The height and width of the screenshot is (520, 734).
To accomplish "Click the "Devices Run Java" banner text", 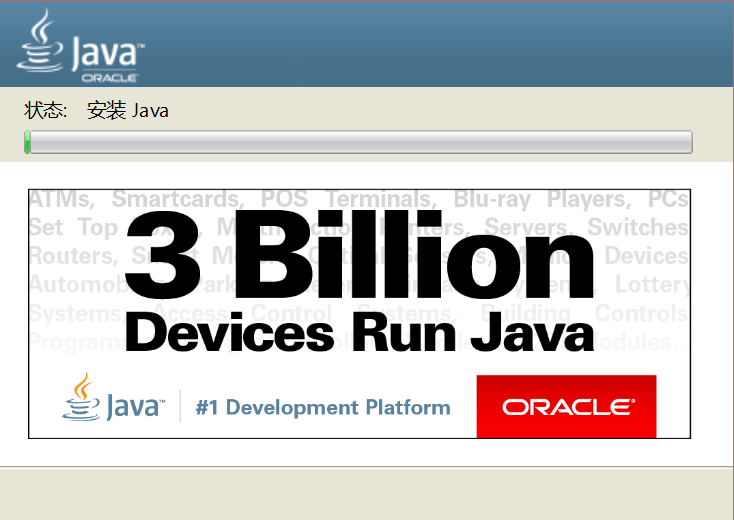I will coord(360,333).
